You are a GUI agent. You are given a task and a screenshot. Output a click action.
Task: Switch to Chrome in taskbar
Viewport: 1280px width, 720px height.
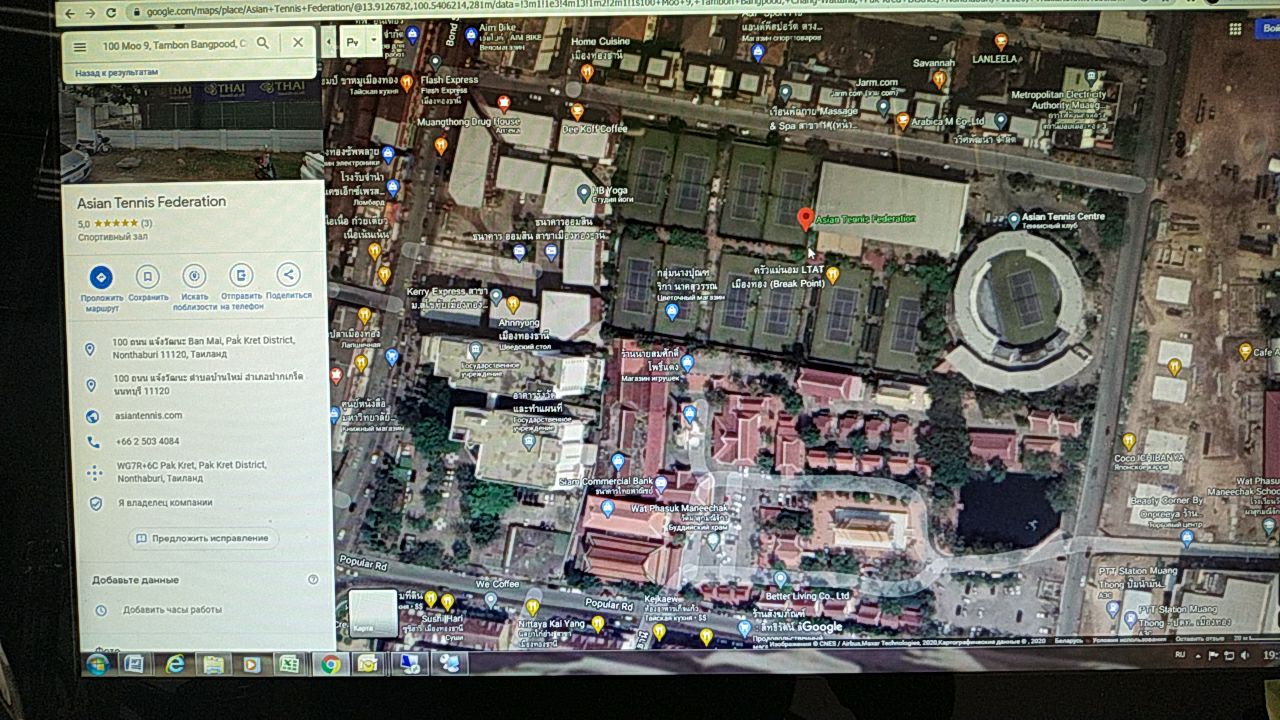tap(330, 664)
